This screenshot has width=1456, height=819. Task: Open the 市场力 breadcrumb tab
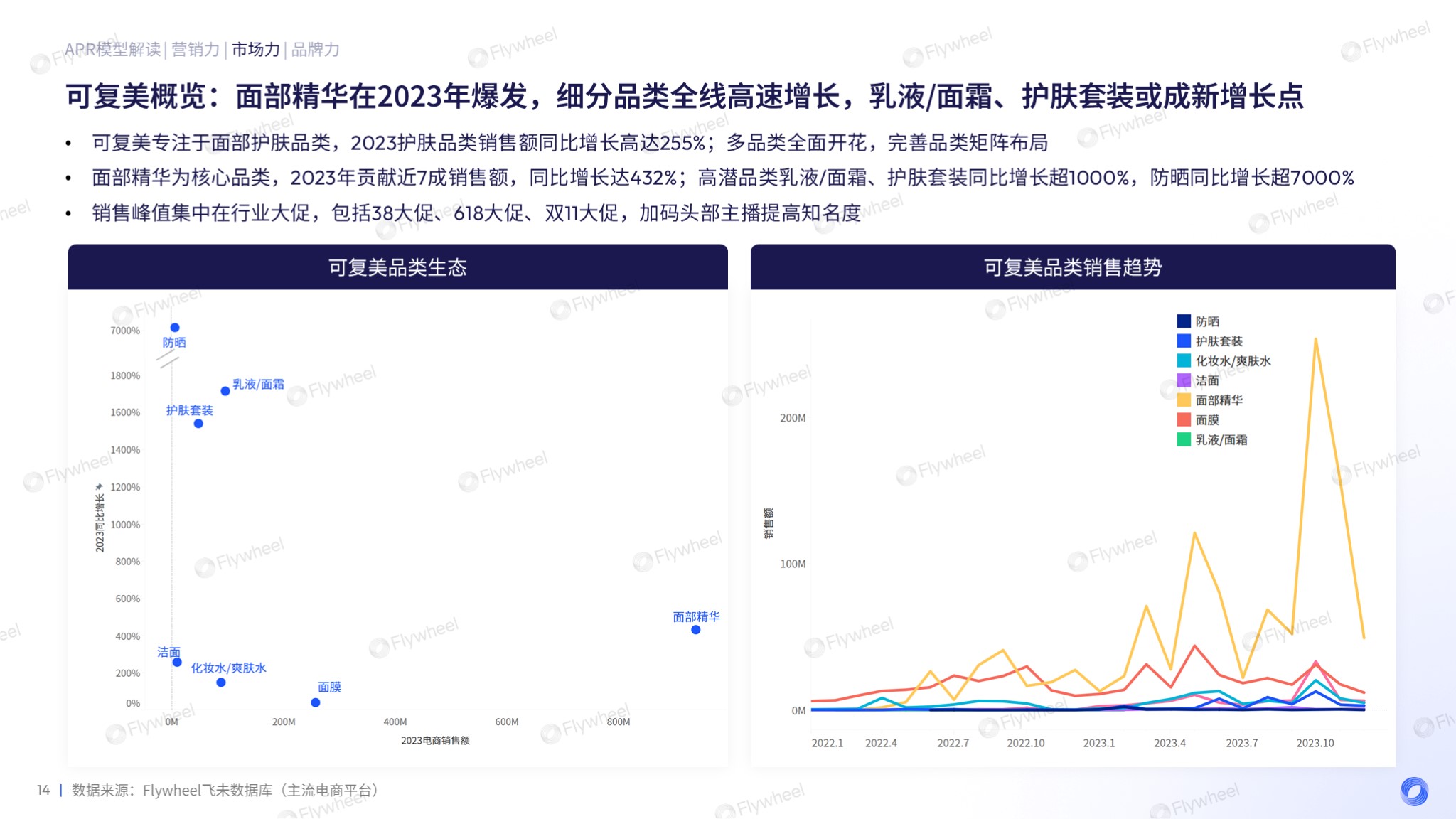pyautogui.click(x=256, y=50)
